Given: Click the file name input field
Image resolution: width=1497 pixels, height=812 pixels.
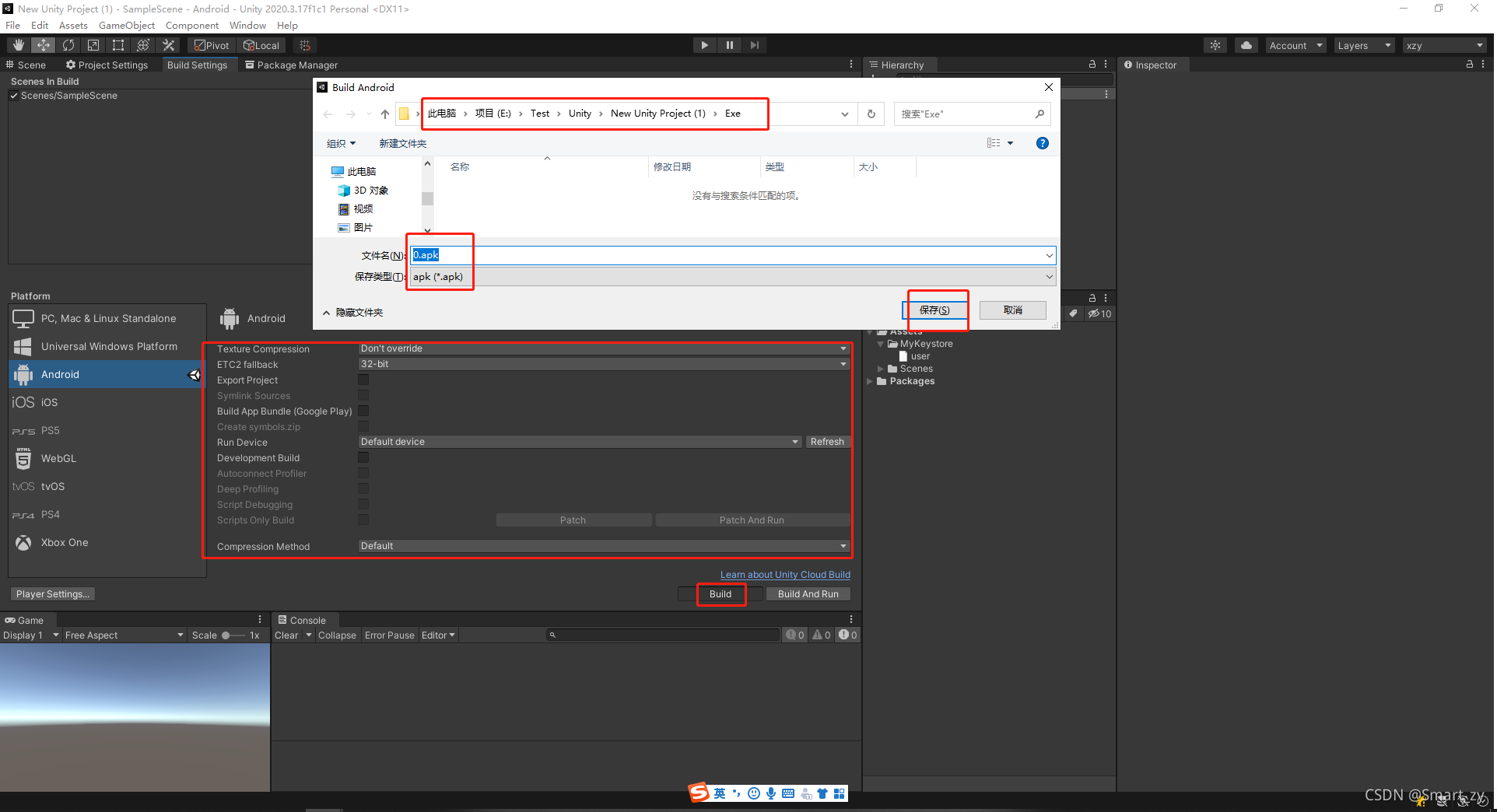Looking at the screenshot, I should click(x=732, y=255).
